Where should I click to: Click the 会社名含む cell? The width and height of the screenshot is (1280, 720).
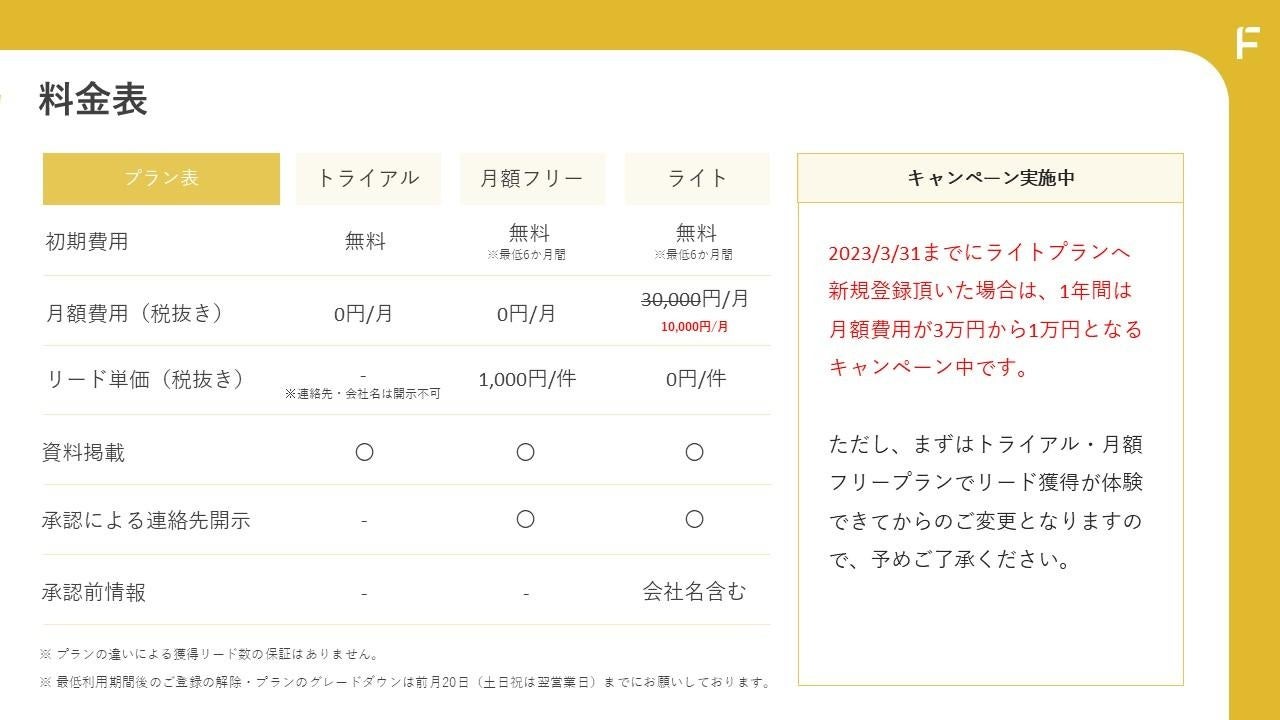pyautogui.click(x=694, y=591)
